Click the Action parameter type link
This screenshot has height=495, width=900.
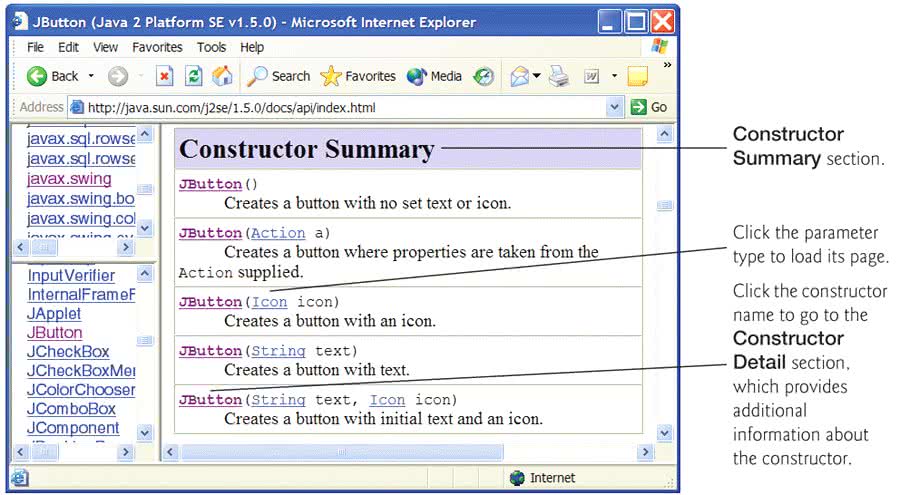[278, 233]
